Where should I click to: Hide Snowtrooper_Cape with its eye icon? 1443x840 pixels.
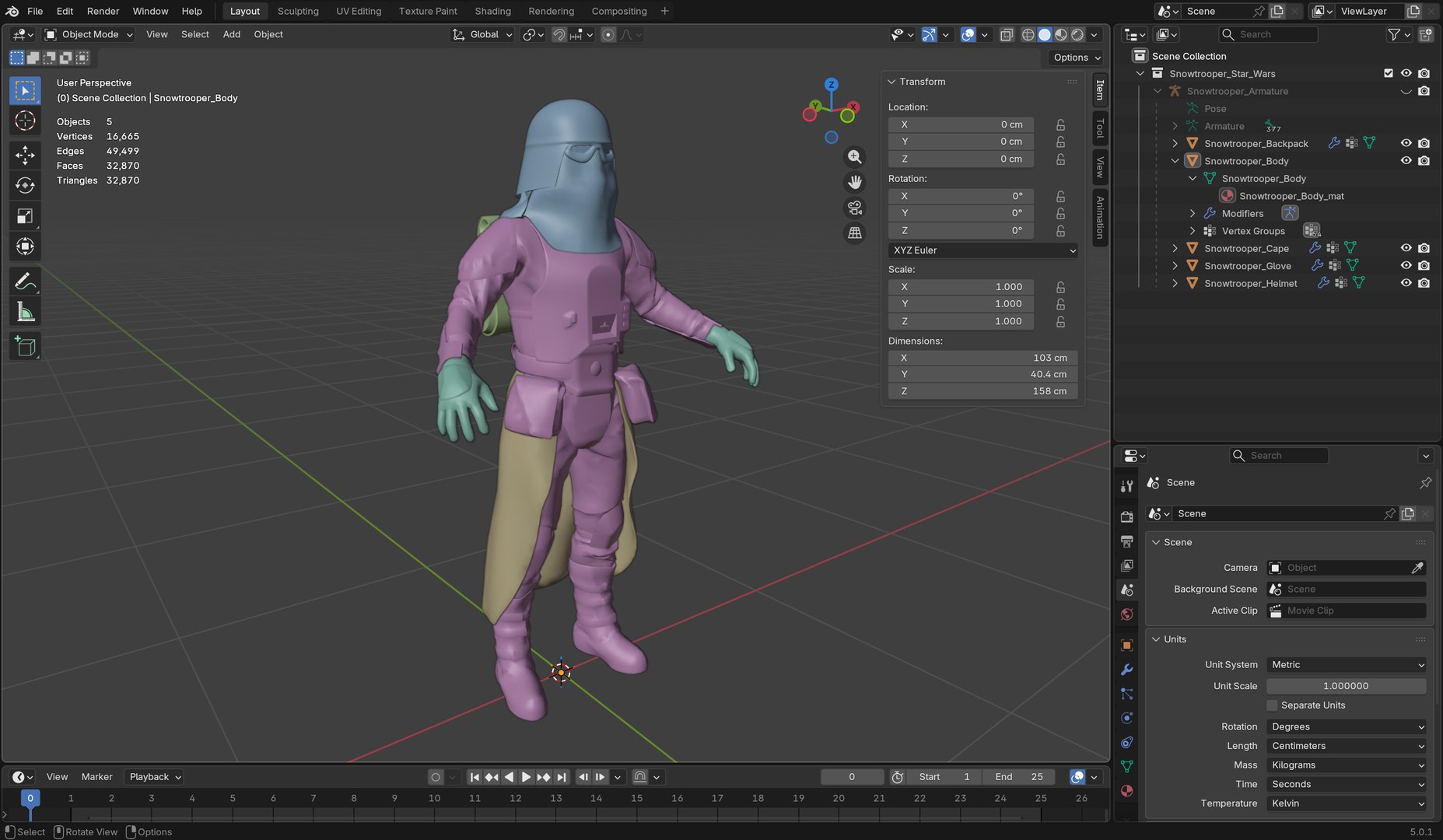(x=1406, y=248)
